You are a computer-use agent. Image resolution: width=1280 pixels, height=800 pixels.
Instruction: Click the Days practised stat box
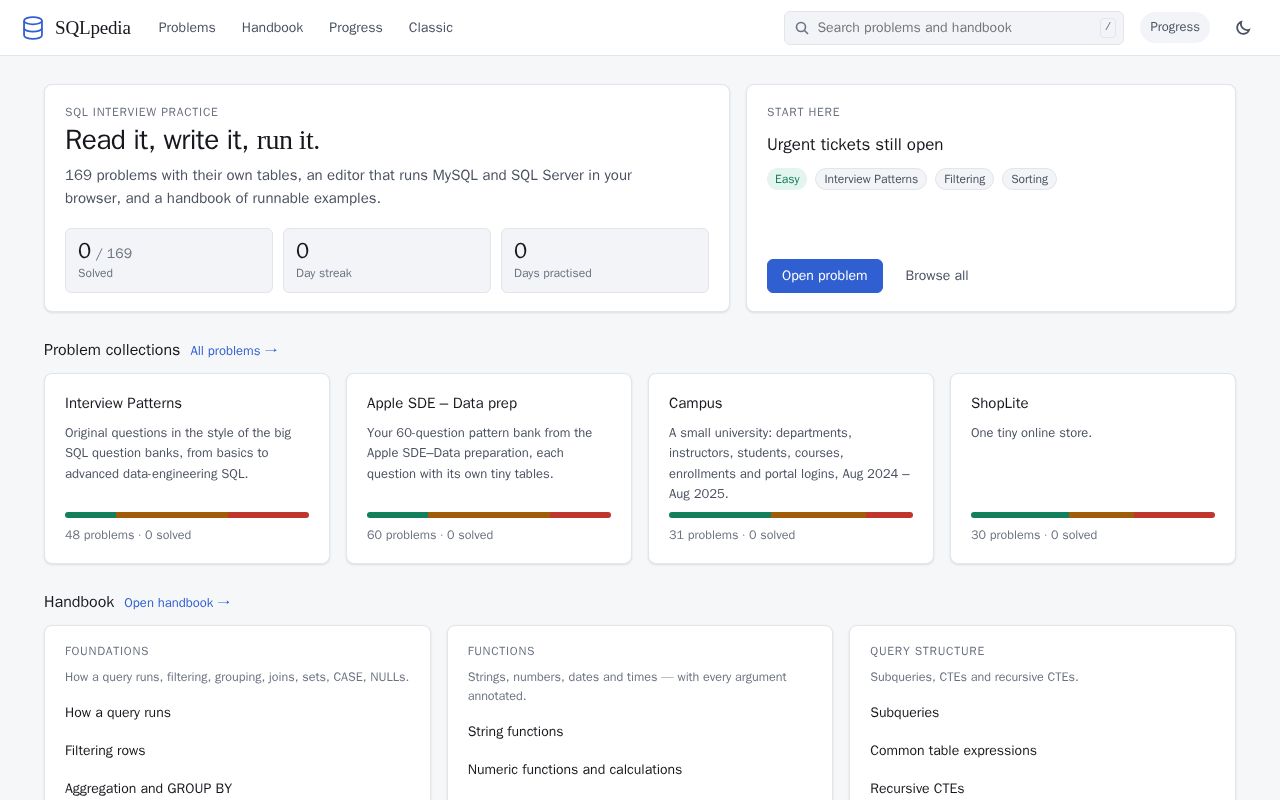(605, 261)
